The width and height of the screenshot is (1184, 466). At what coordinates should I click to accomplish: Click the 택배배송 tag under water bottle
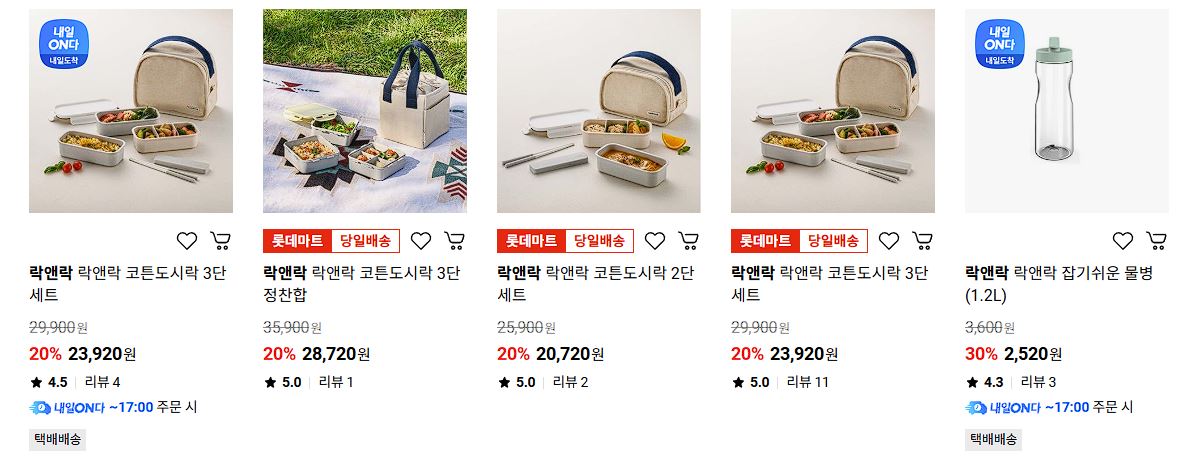(993, 440)
